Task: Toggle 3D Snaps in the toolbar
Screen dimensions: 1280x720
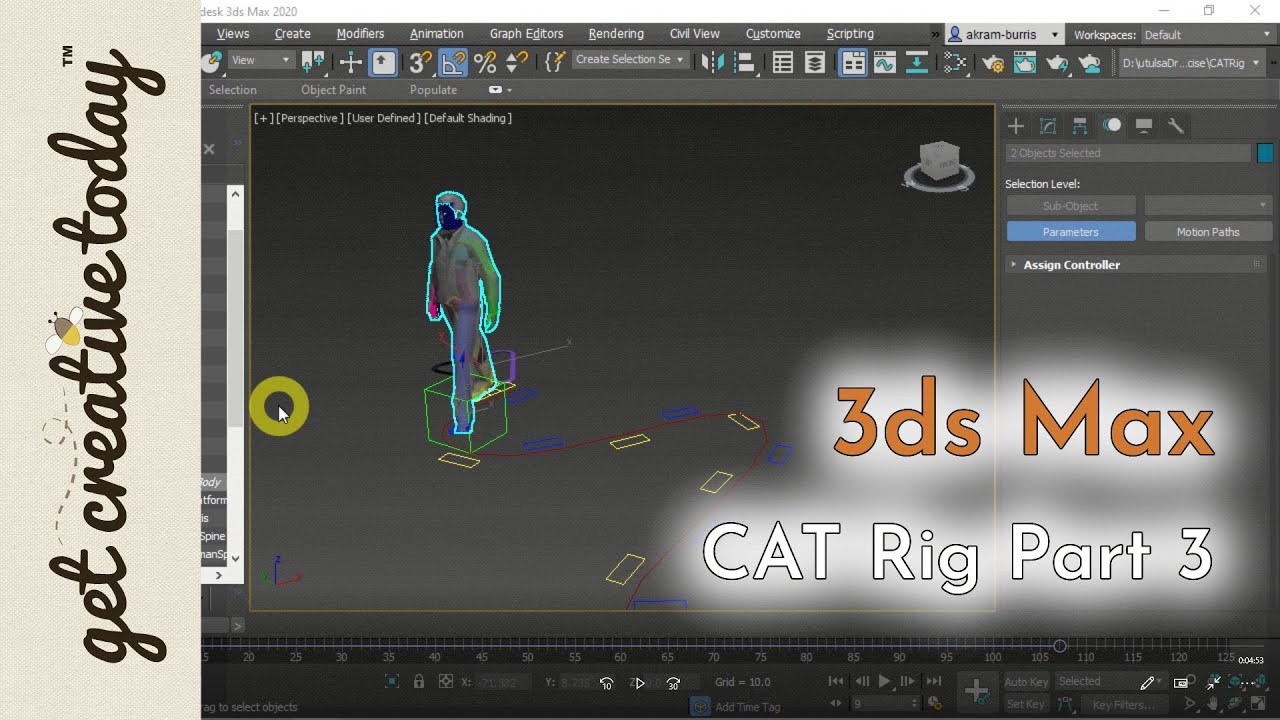Action: [x=421, y=62]
